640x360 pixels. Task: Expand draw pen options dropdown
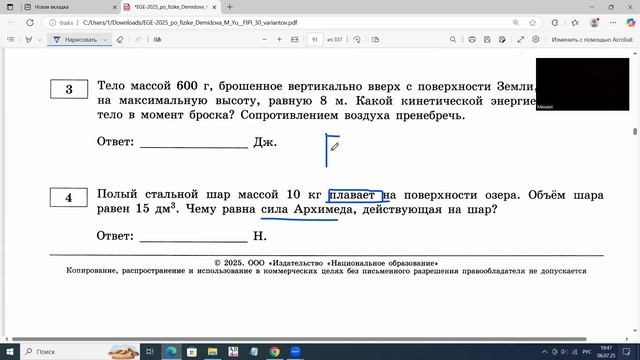pyautogui.click(x=105, y=40)
